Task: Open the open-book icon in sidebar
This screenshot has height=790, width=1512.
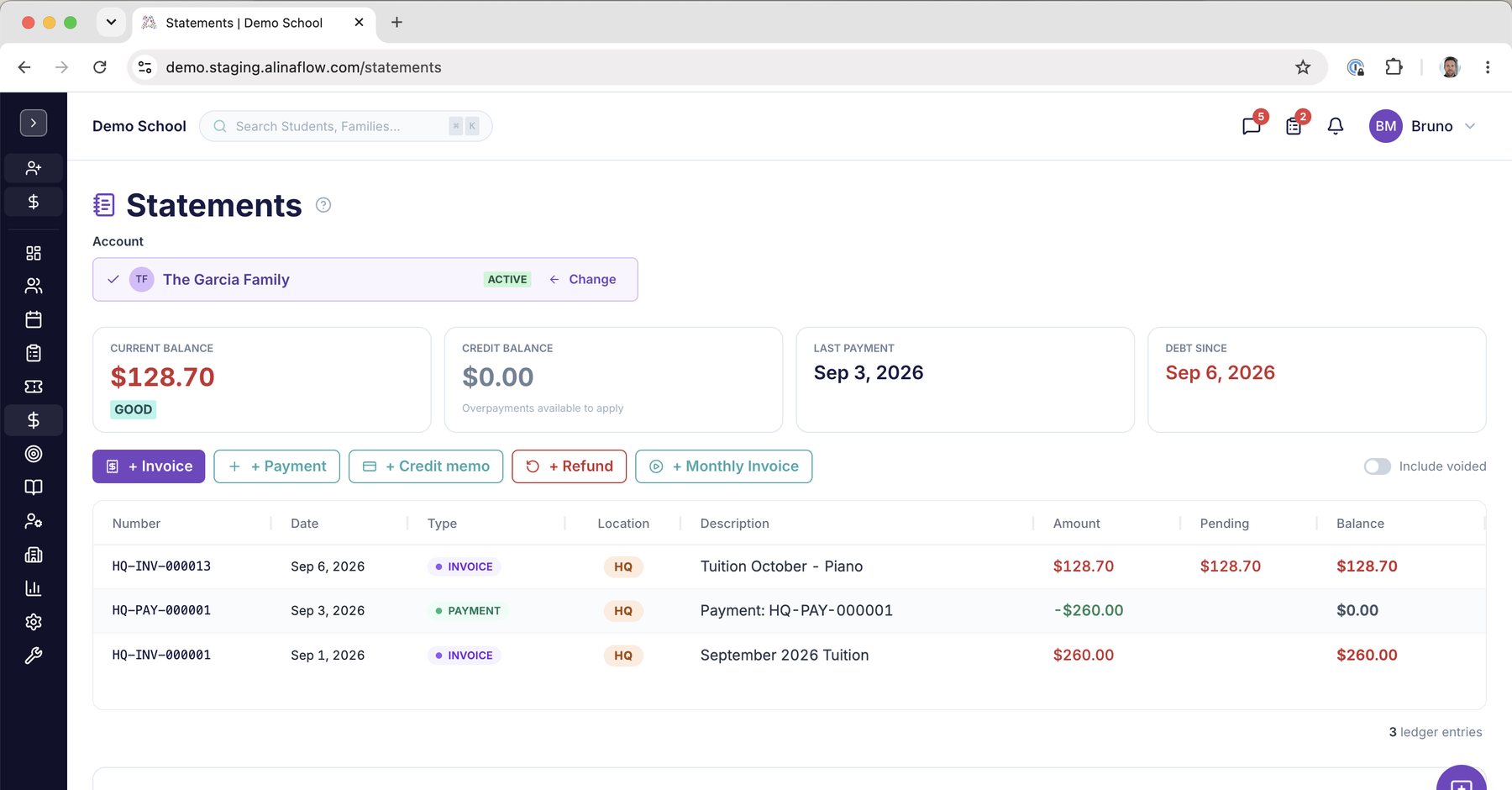Action: coord(34,487)
